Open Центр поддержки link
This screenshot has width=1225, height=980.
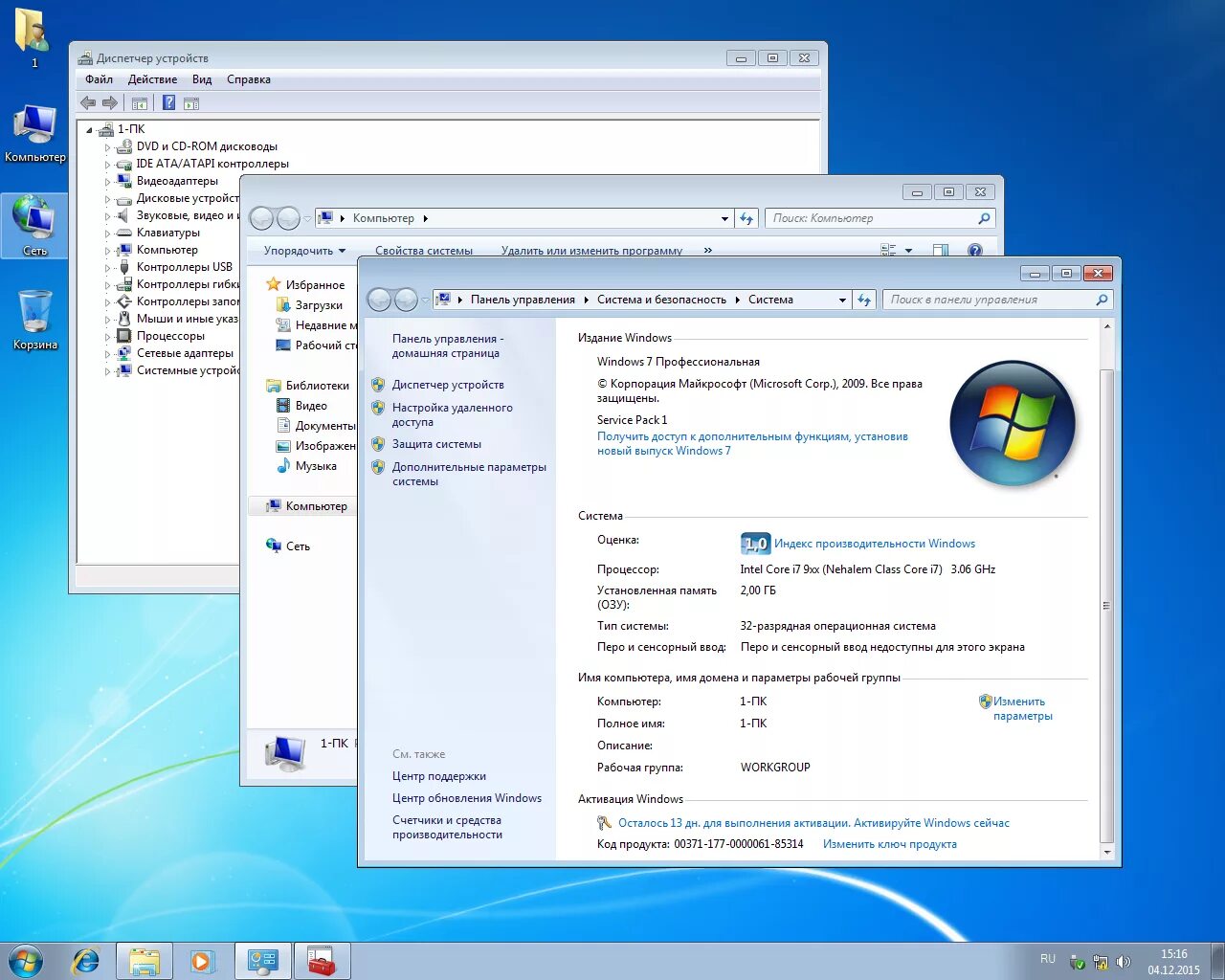[x=439, y=776]
